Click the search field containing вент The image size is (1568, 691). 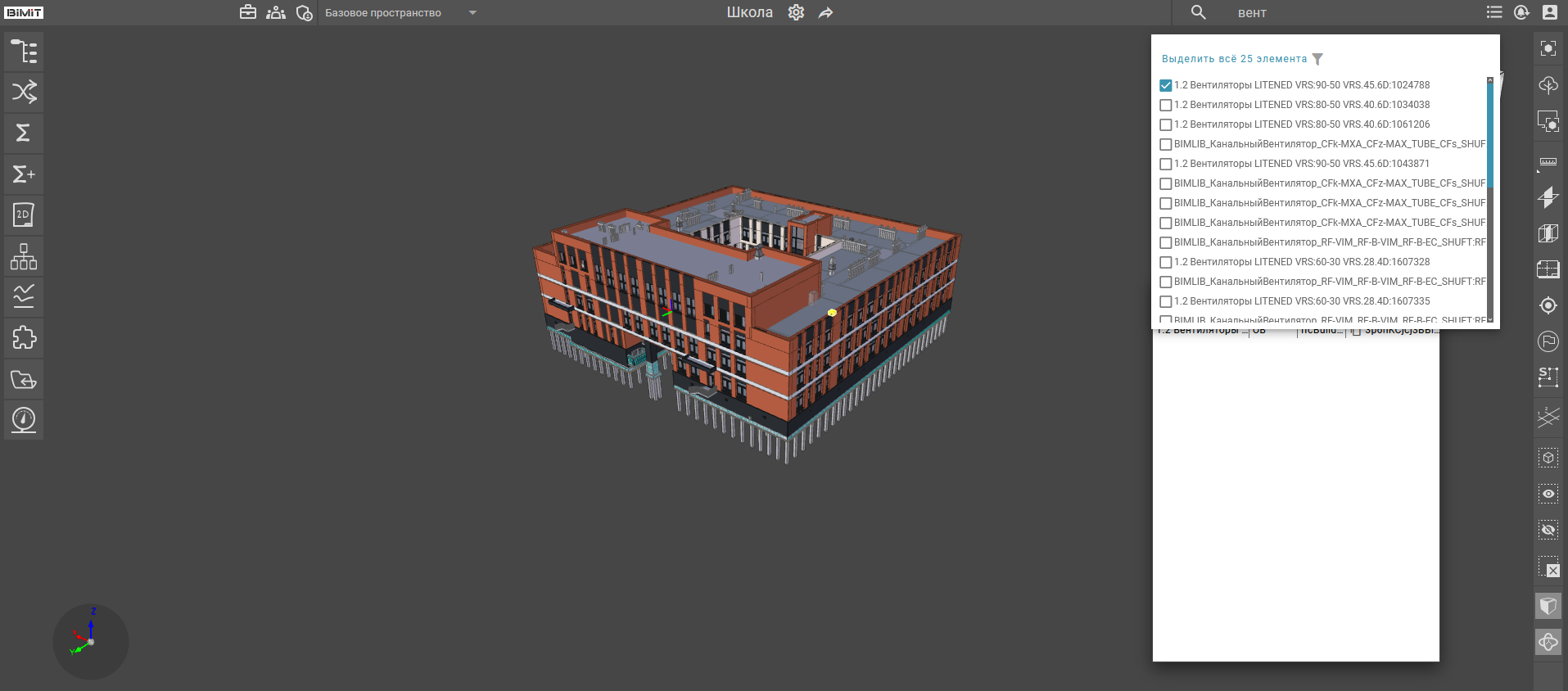point(1310,13)
